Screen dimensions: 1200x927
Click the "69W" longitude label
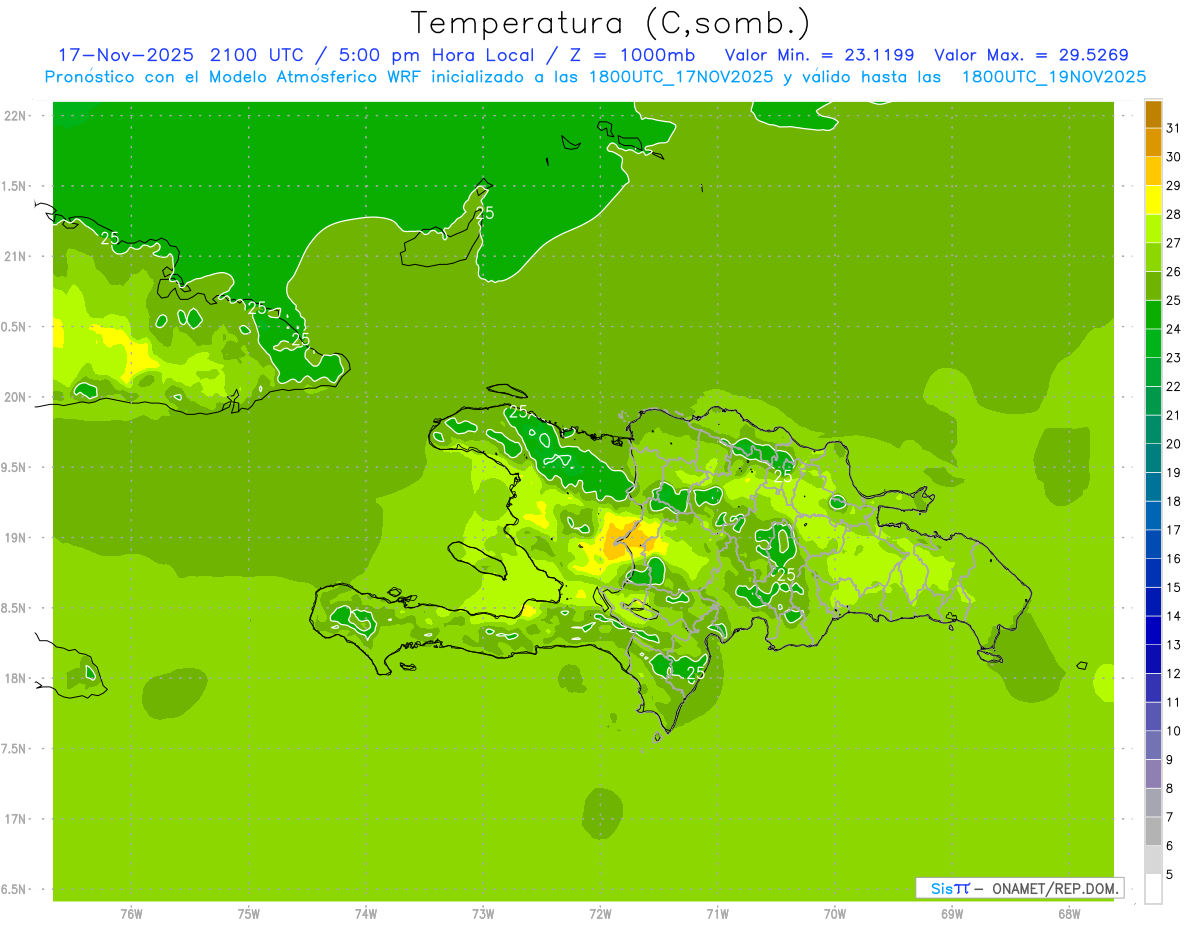point(952,913)
